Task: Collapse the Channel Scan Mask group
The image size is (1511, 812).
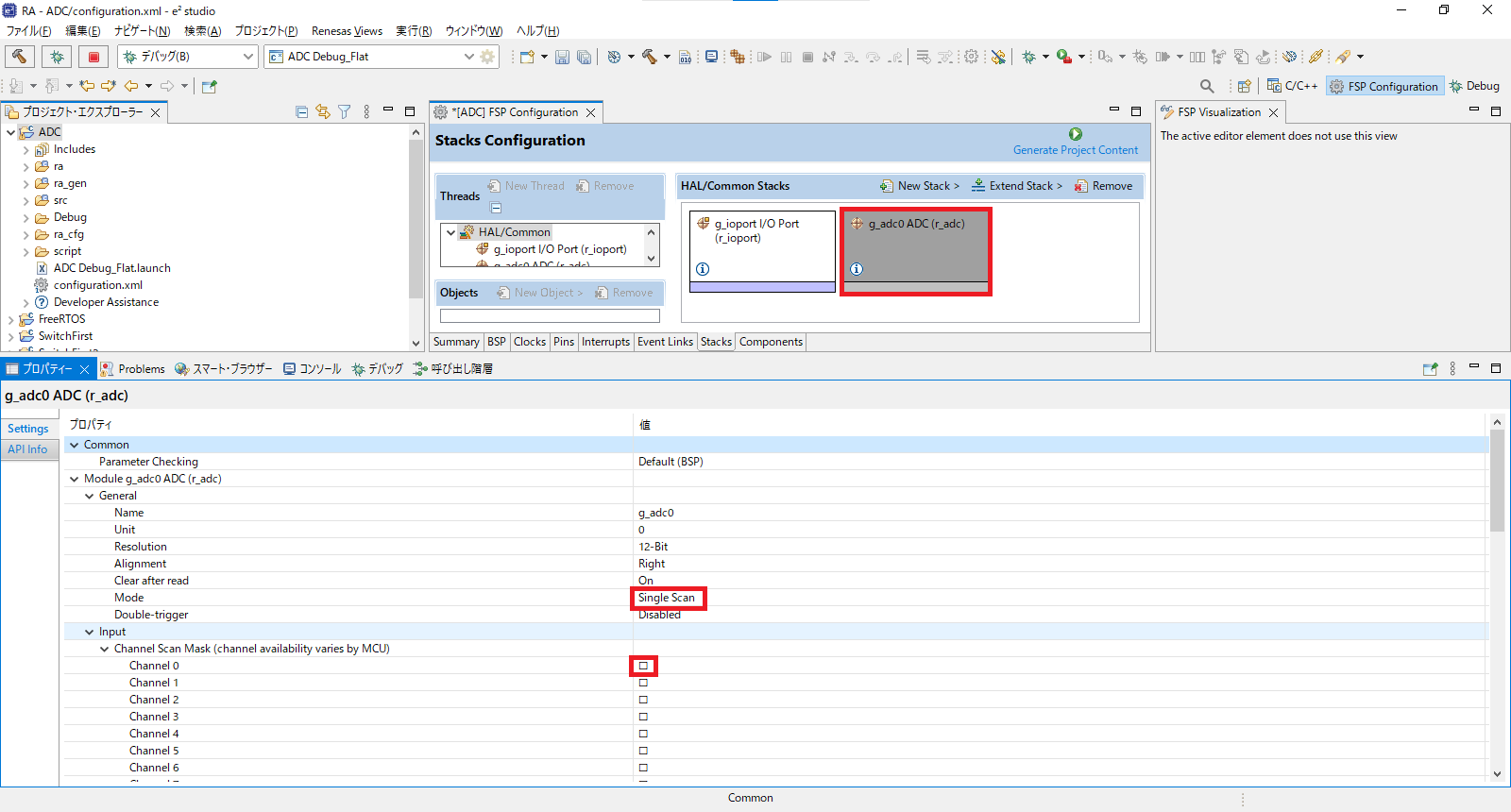Action: click(105, 649)
